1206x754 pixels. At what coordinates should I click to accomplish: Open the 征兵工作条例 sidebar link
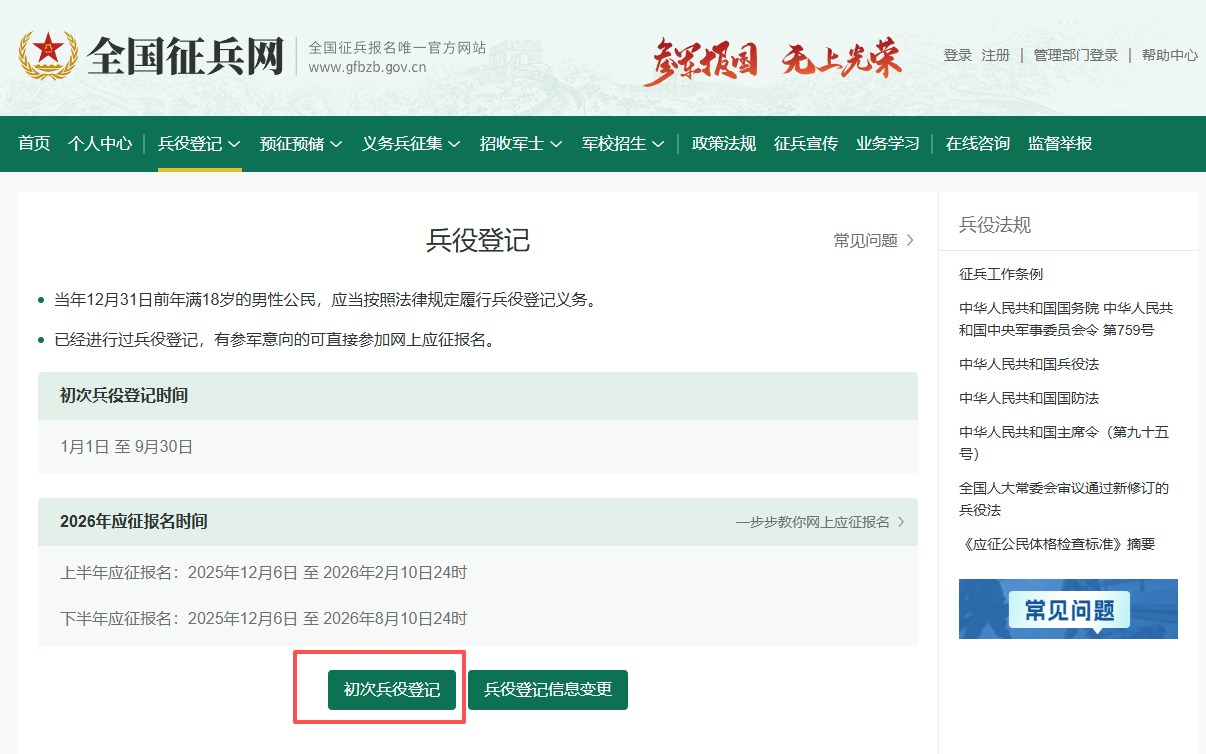click(1001, 274)
